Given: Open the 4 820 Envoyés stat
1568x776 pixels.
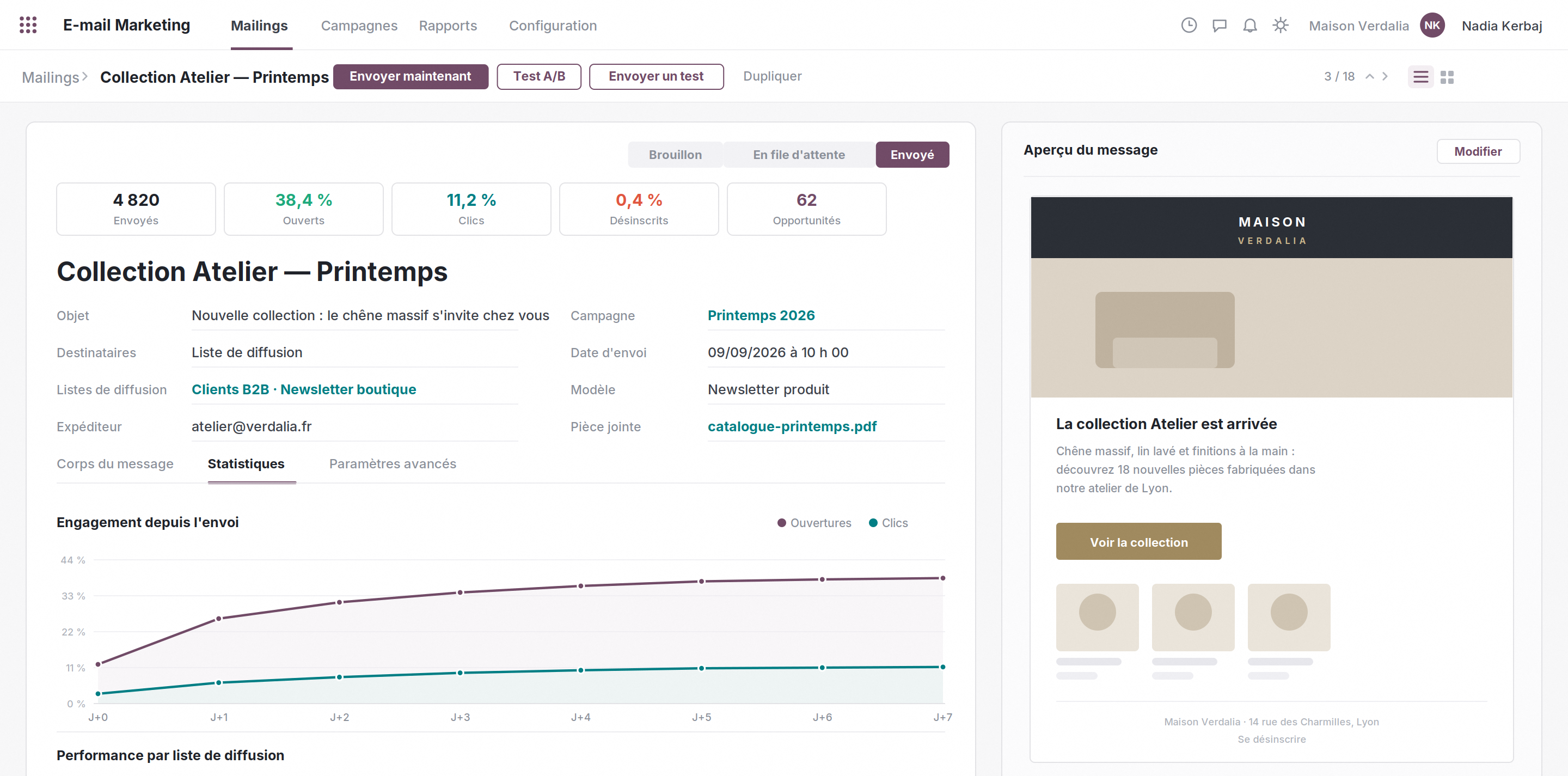Looking at the screenshot, I should [136, 209].
